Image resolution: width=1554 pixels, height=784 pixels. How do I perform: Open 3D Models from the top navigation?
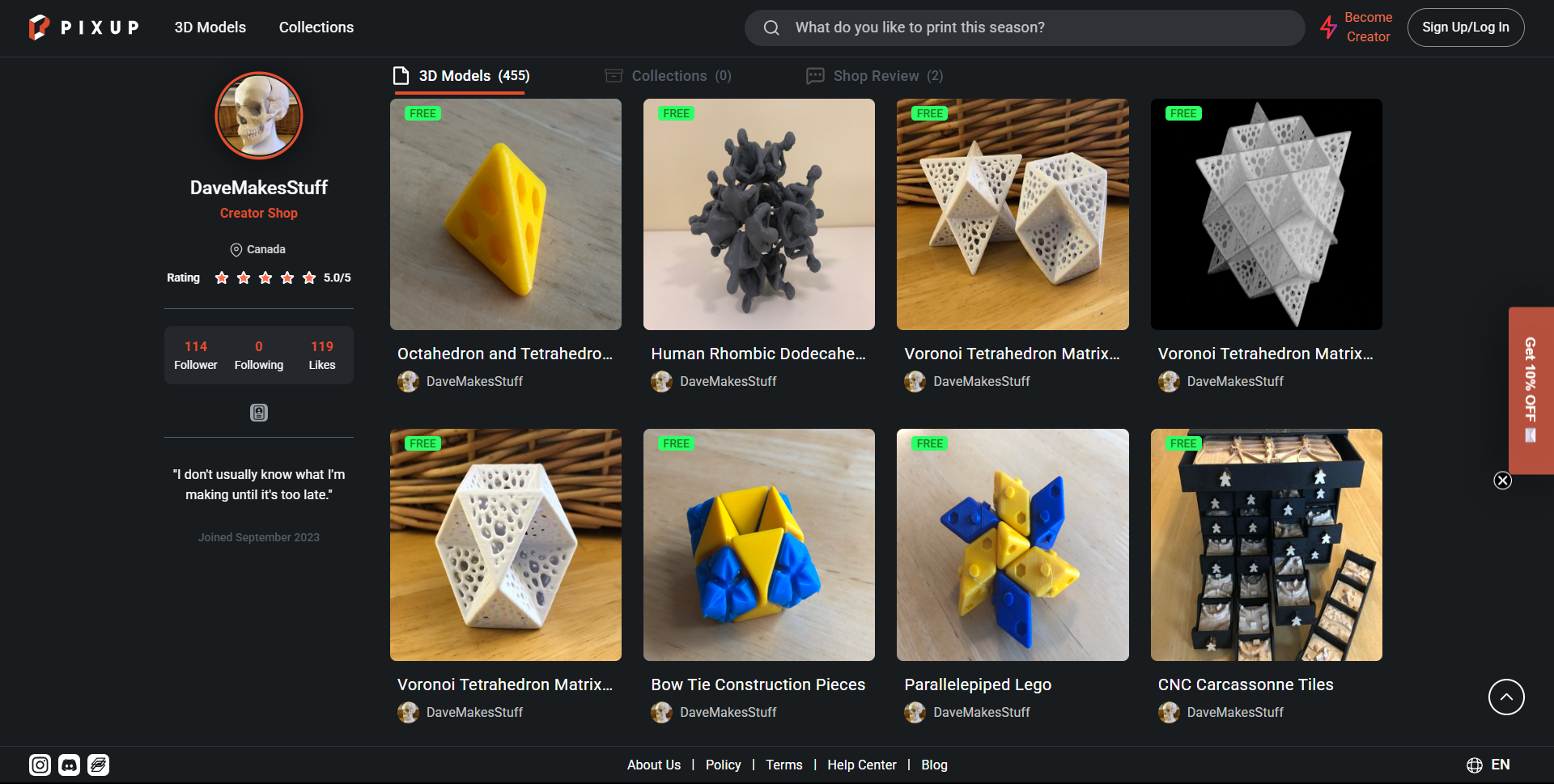[x=210, y=27]
